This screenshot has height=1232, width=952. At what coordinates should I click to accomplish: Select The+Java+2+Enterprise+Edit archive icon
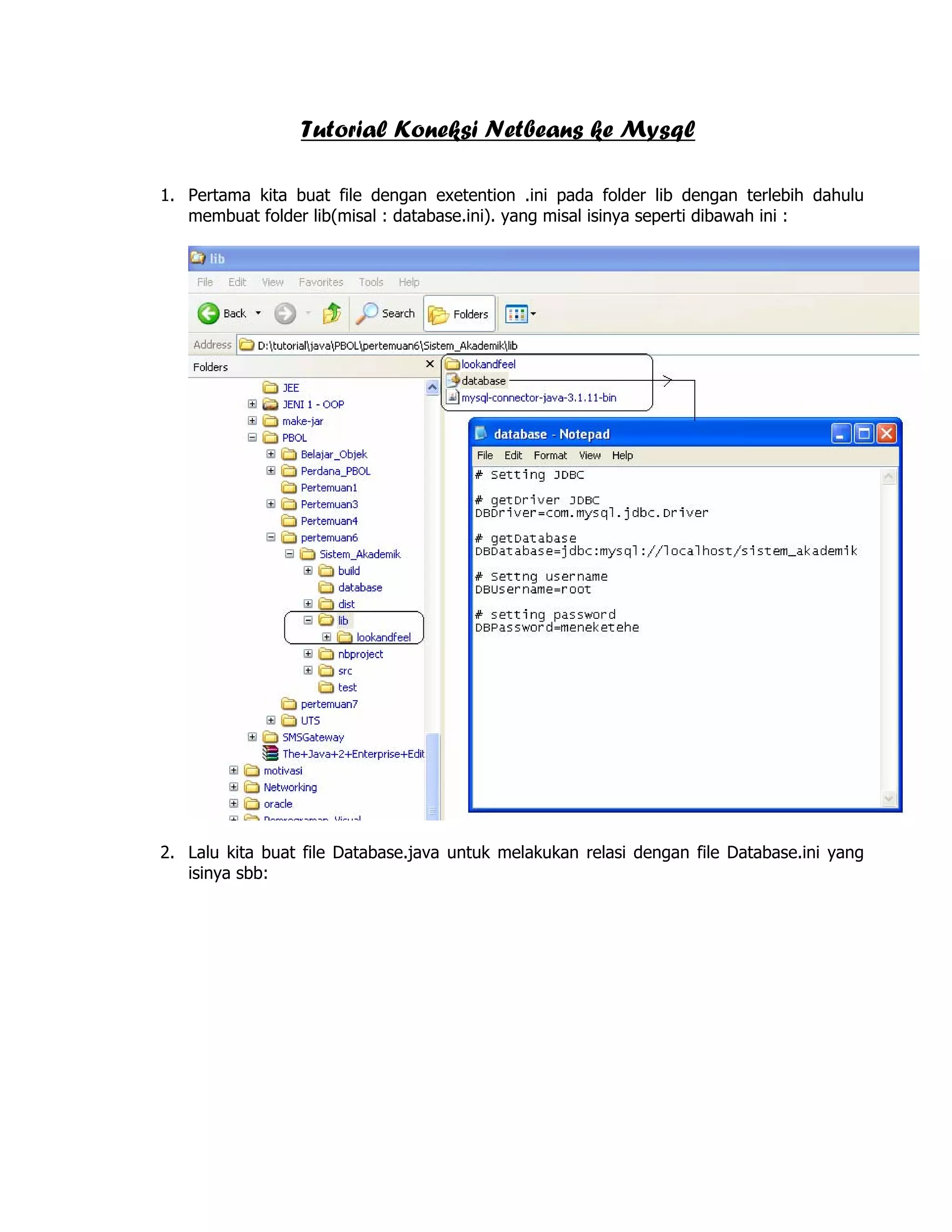click(x=271, y=754)
